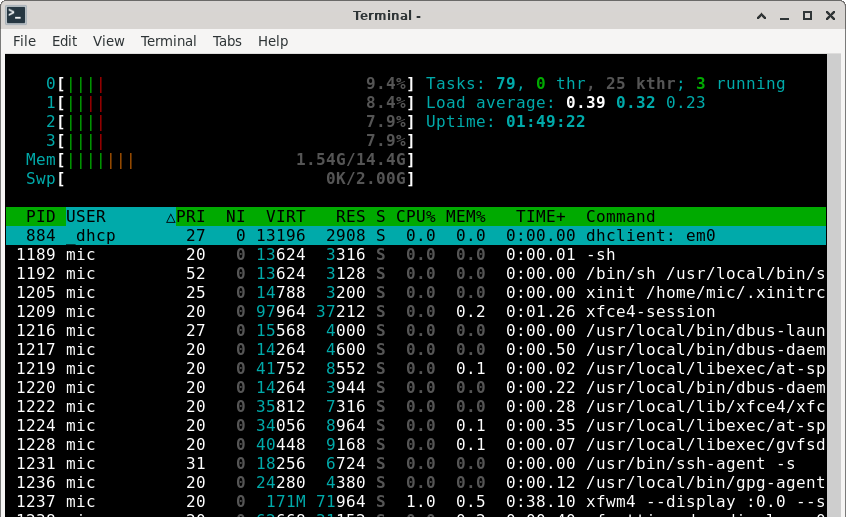
Task: Open the Terminal menu
Action: coord(168,41)
